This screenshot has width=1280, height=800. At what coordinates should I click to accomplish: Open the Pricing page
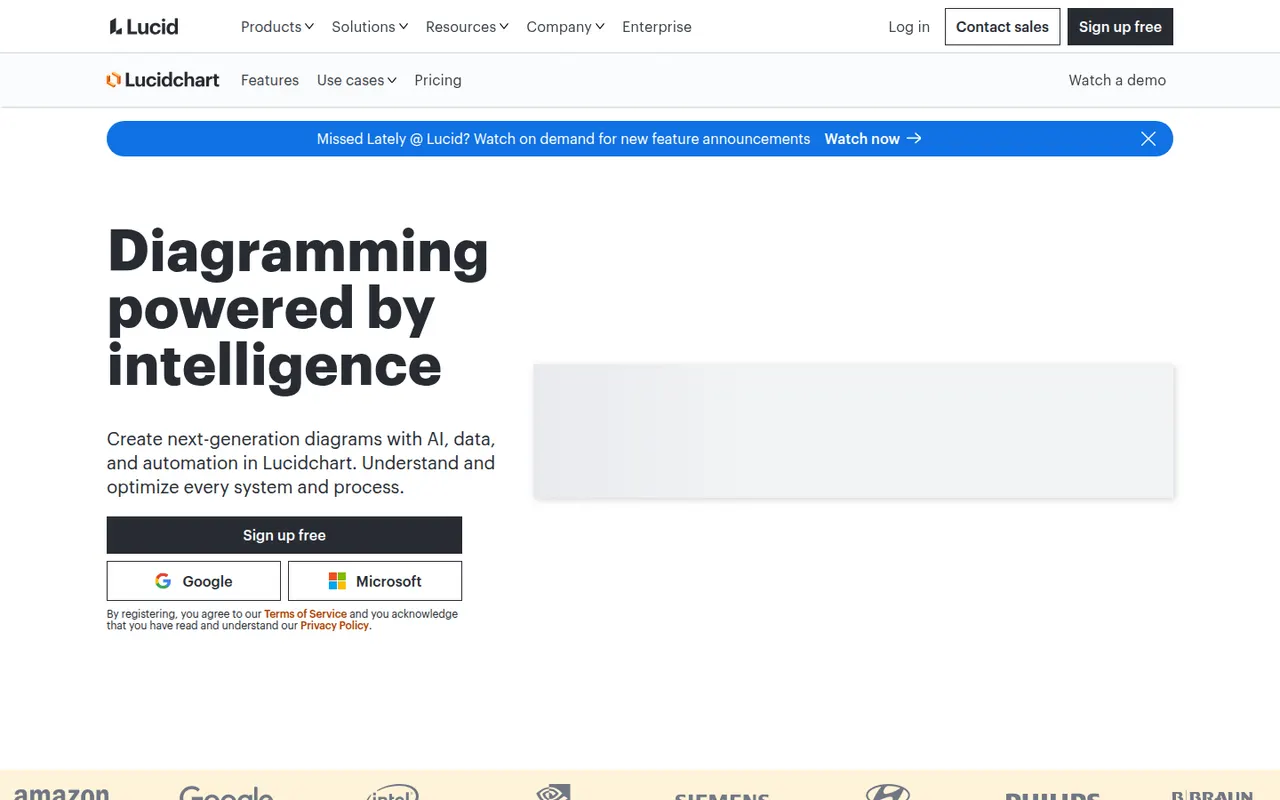click(438, 80)
